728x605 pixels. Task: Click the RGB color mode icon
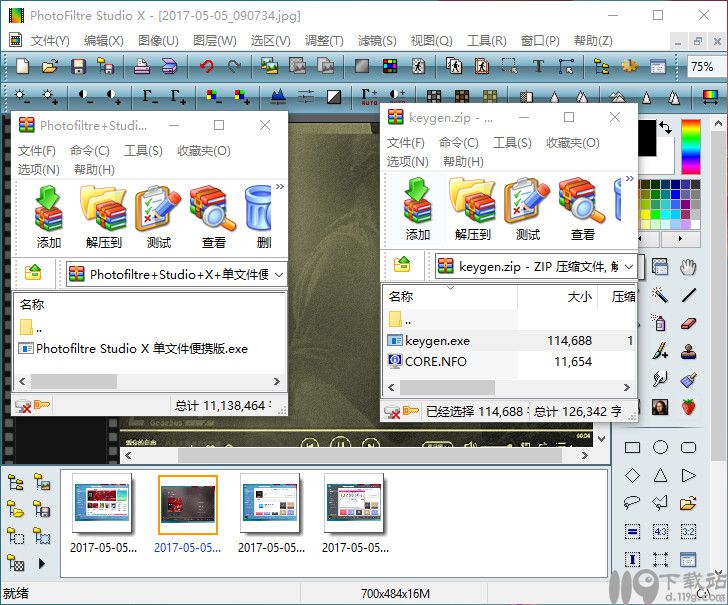(390, 66)
